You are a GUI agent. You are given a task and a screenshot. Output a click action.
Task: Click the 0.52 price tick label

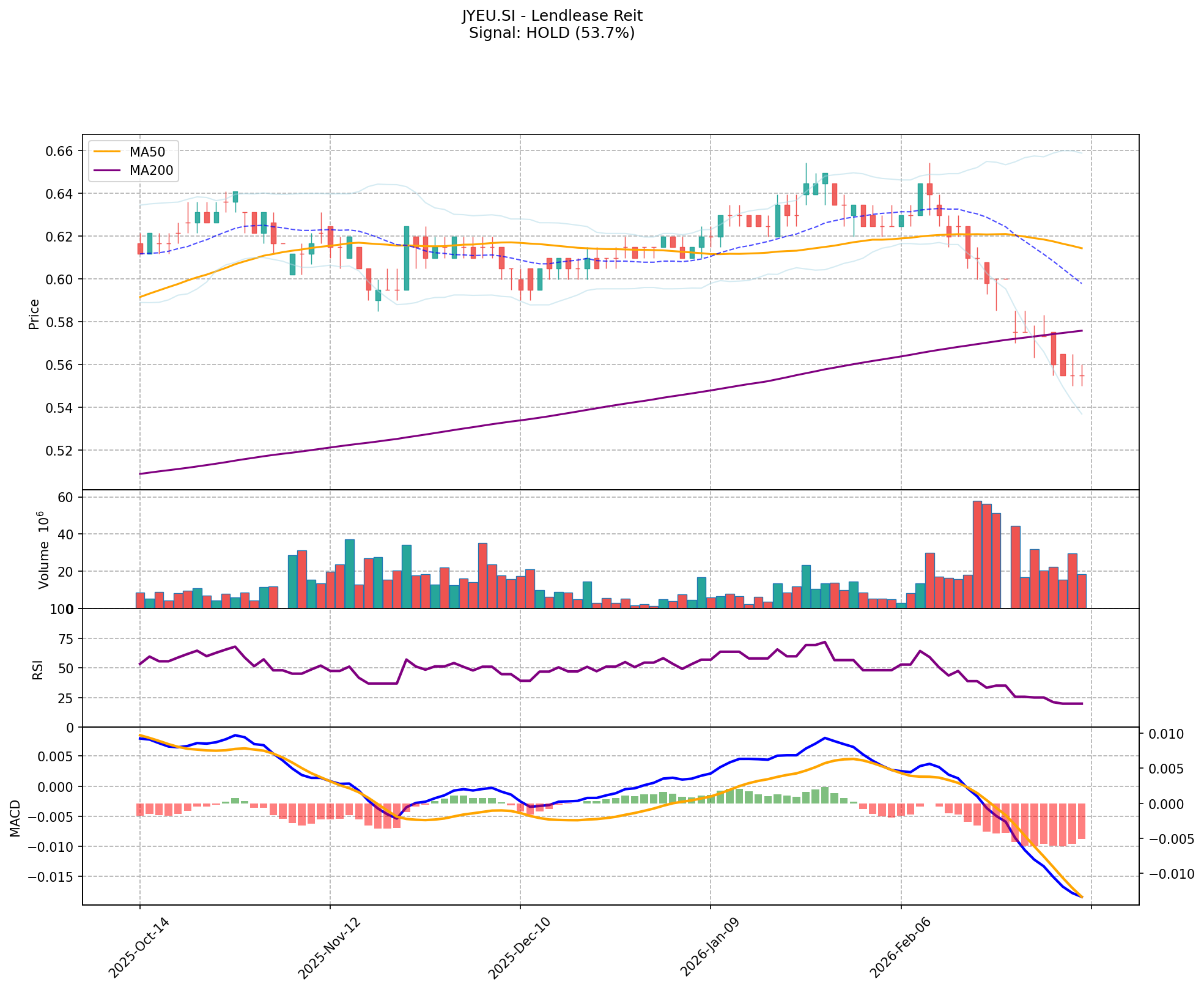60,451
